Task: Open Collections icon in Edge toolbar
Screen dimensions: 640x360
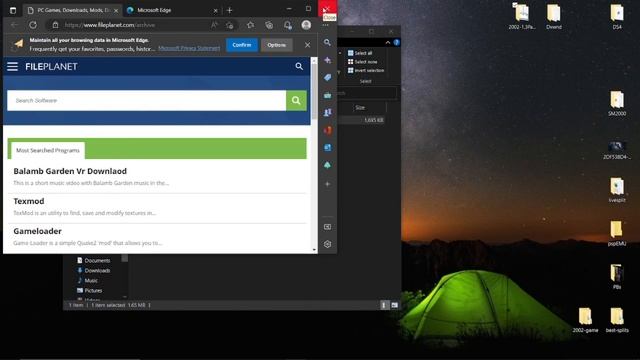Action: tap(269, 25)
